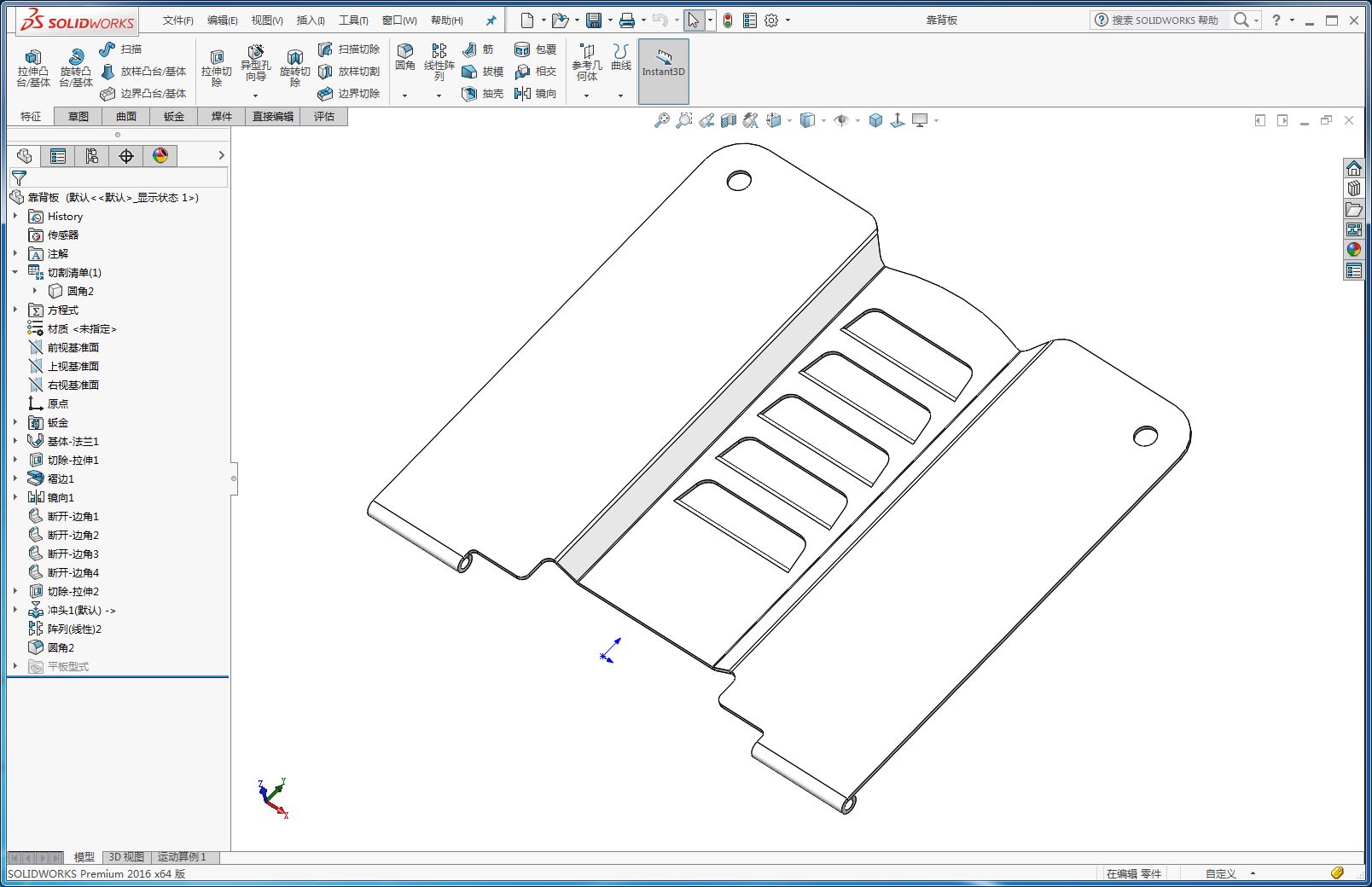Switch to the 评估 evaluate tab
This screenshot has width=1372, height=887.
tap(324, 117)
